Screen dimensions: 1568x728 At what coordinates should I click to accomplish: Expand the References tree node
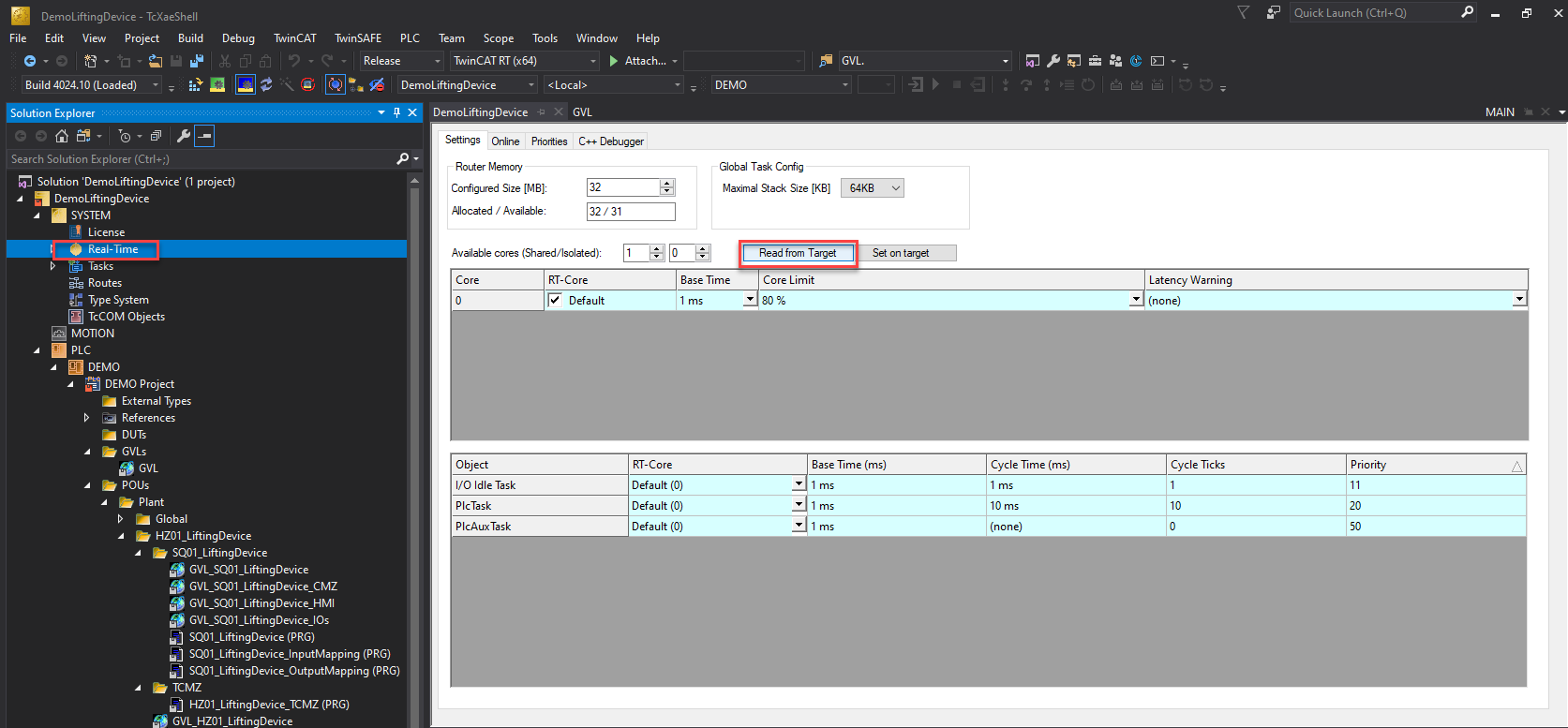pos(87,418)
